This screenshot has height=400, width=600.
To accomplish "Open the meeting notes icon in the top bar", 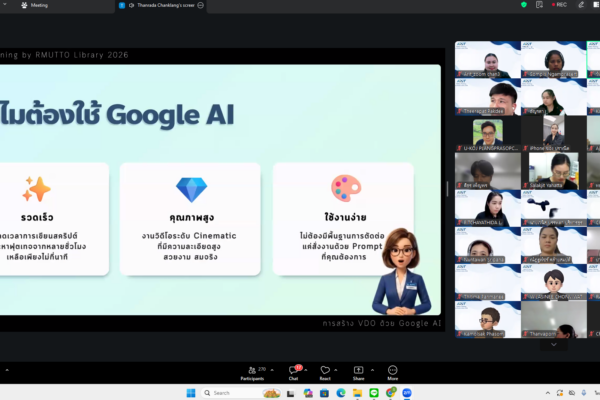I will pos(540,5).
